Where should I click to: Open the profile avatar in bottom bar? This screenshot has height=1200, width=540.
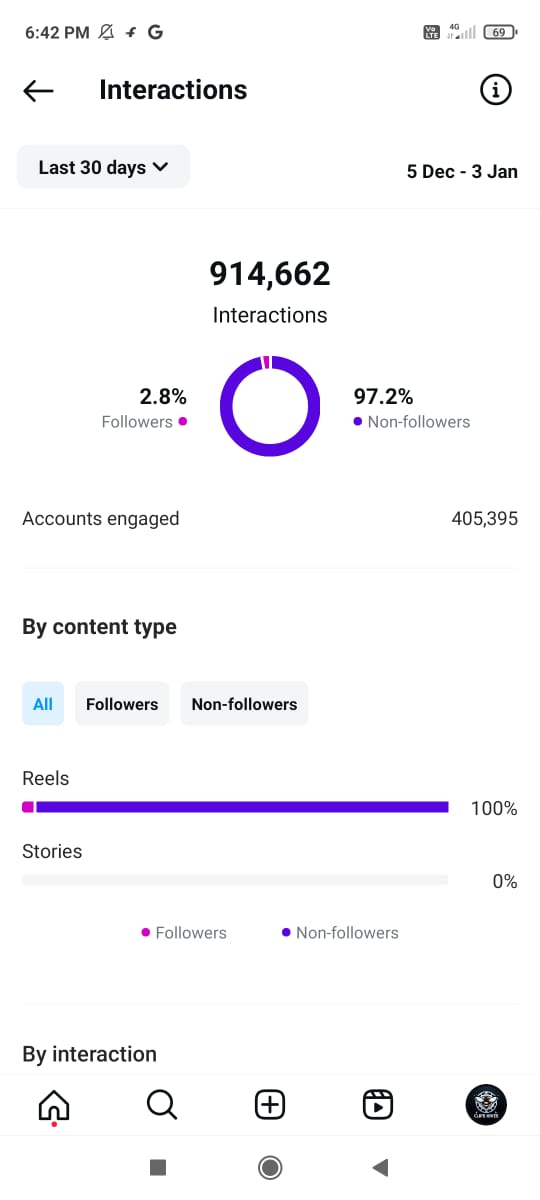point(486,1104)
